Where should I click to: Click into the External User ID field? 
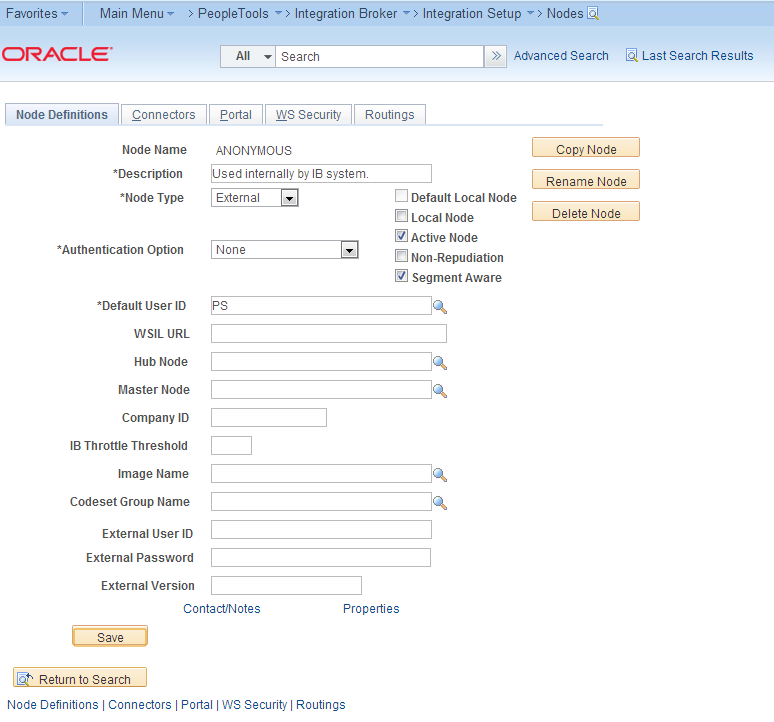point(321,530)
